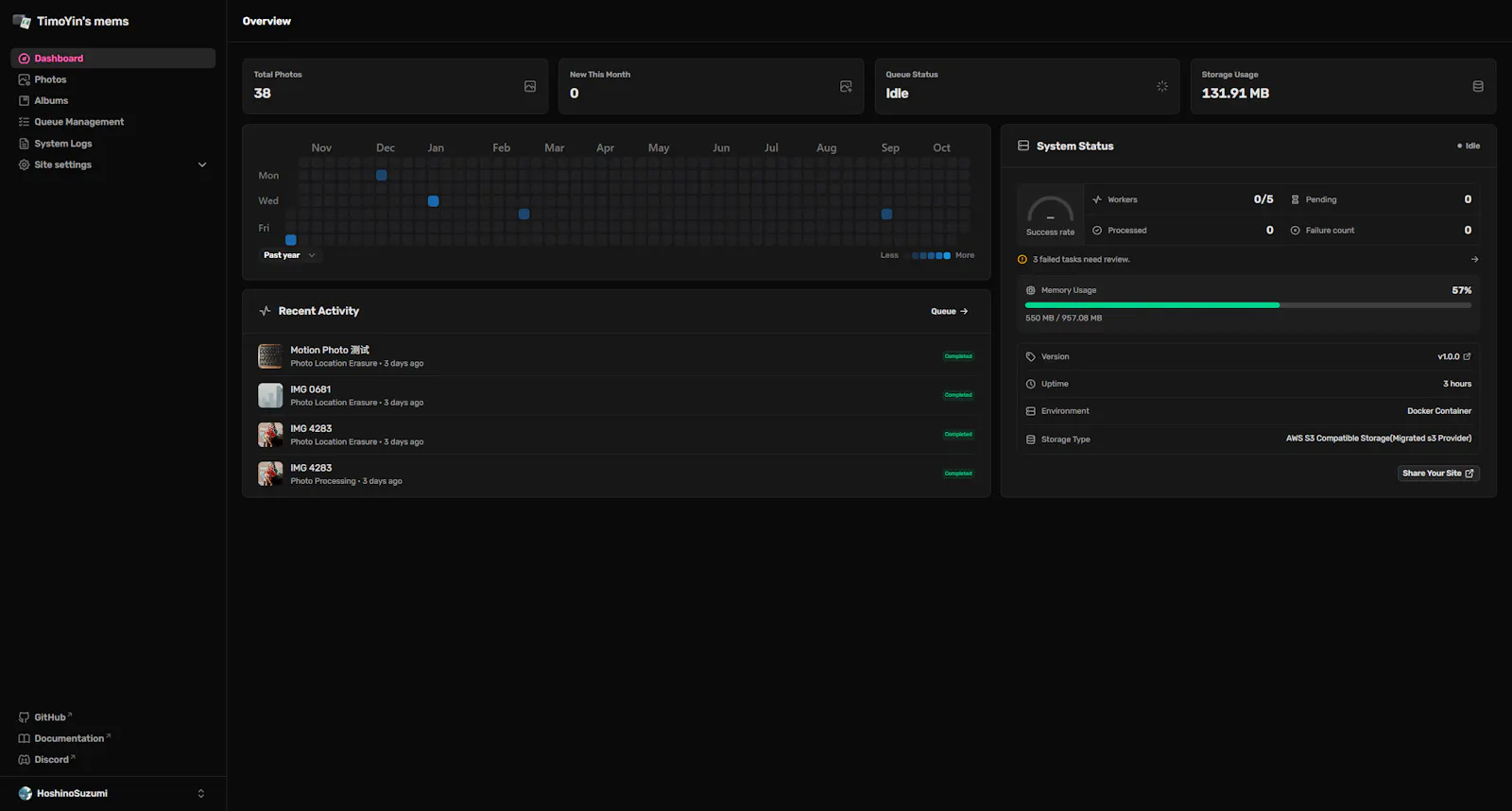Viewport: 1512px width, 811px height.
Task: Click the Pending hourglass icon
Action: (x=1295, y=199)
